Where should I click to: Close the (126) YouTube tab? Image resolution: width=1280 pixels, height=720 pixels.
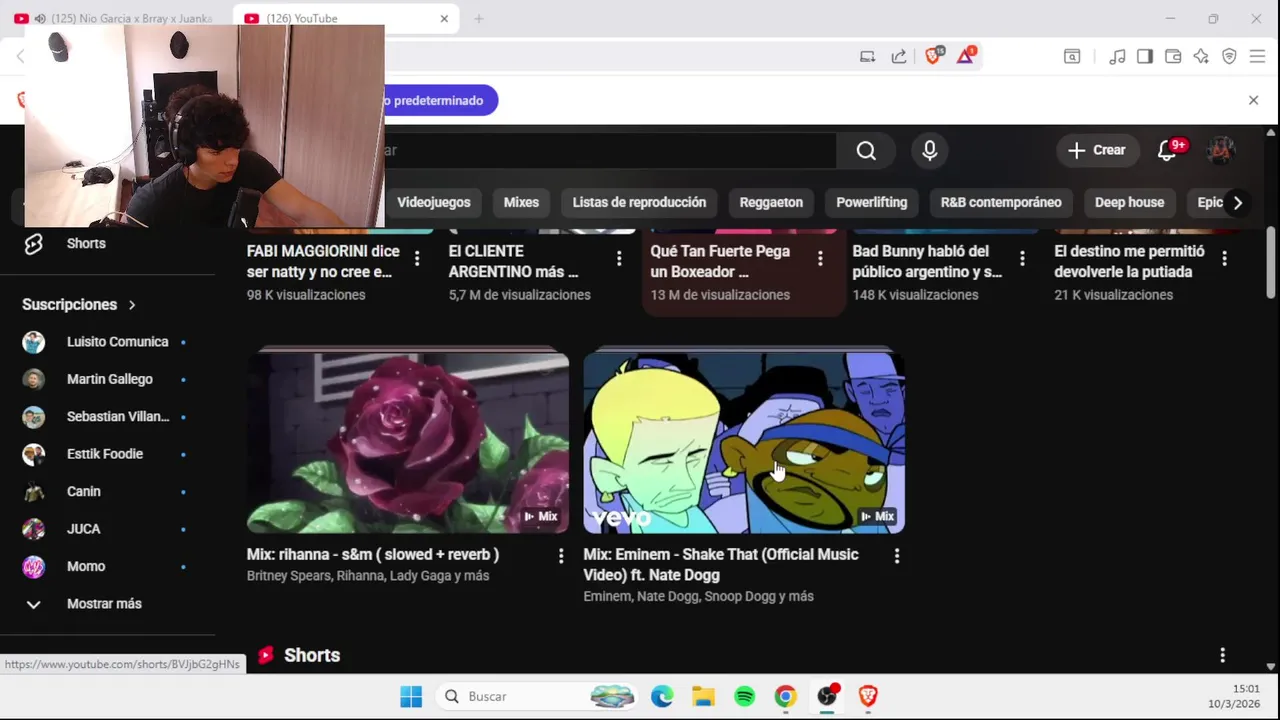[x=444, y=18]
